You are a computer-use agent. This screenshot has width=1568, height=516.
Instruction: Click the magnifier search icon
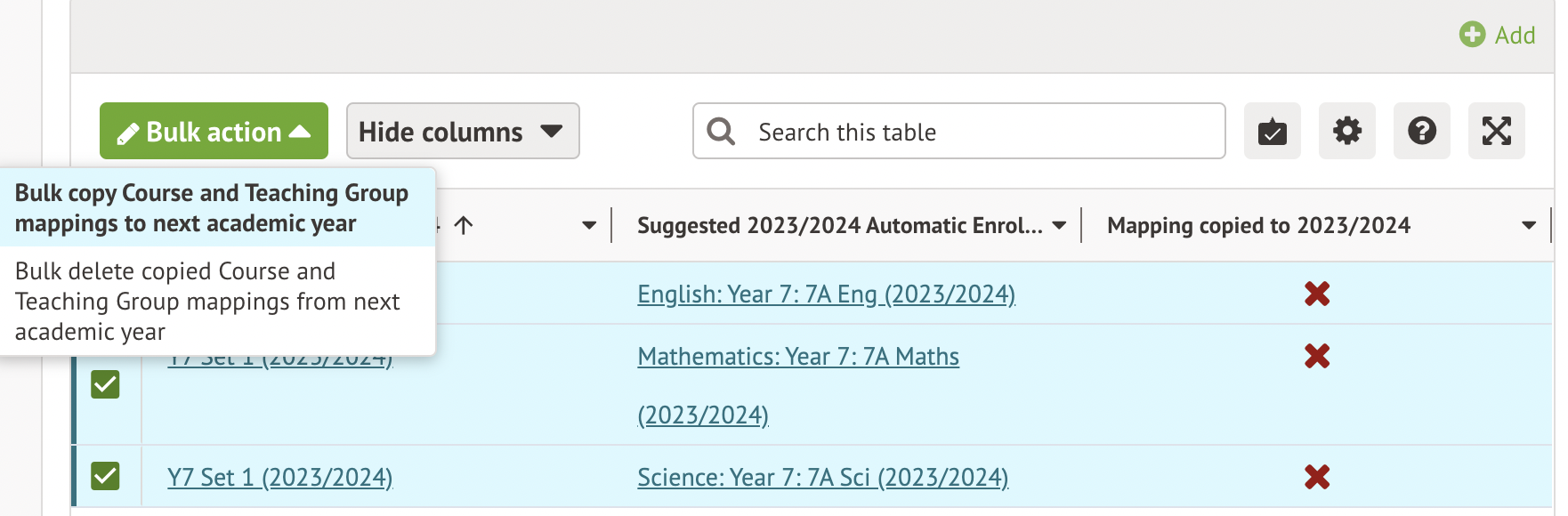[721, 132]
